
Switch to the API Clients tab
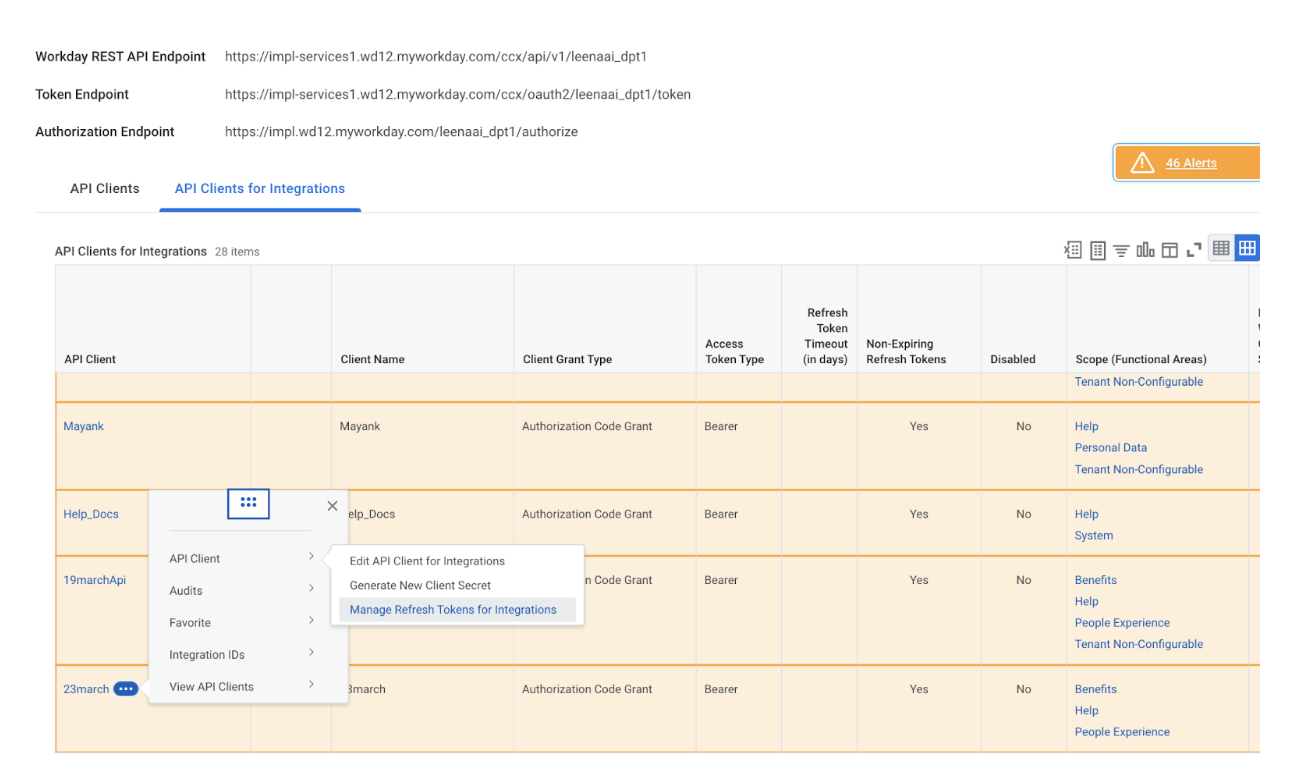pyautogui.click(x=105, y=189)
